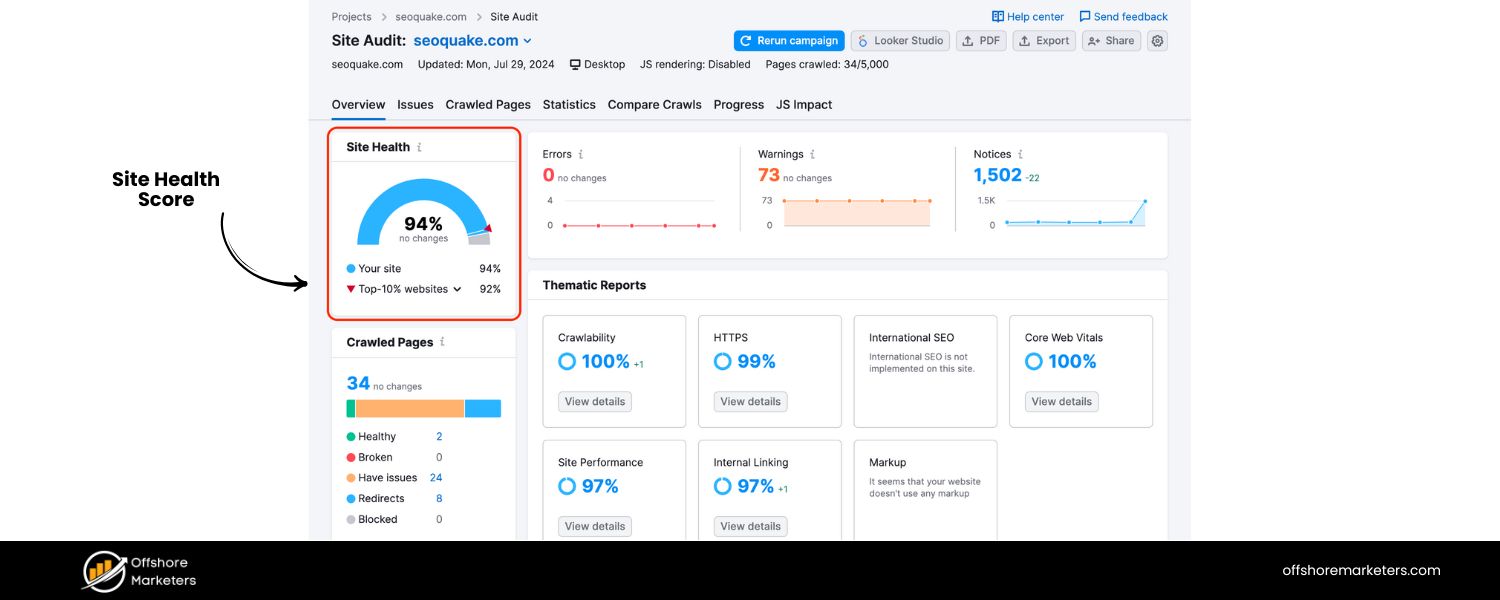Click the Export upload icon
This screenshot has width=1500, height=600.
pos(1024,40)
